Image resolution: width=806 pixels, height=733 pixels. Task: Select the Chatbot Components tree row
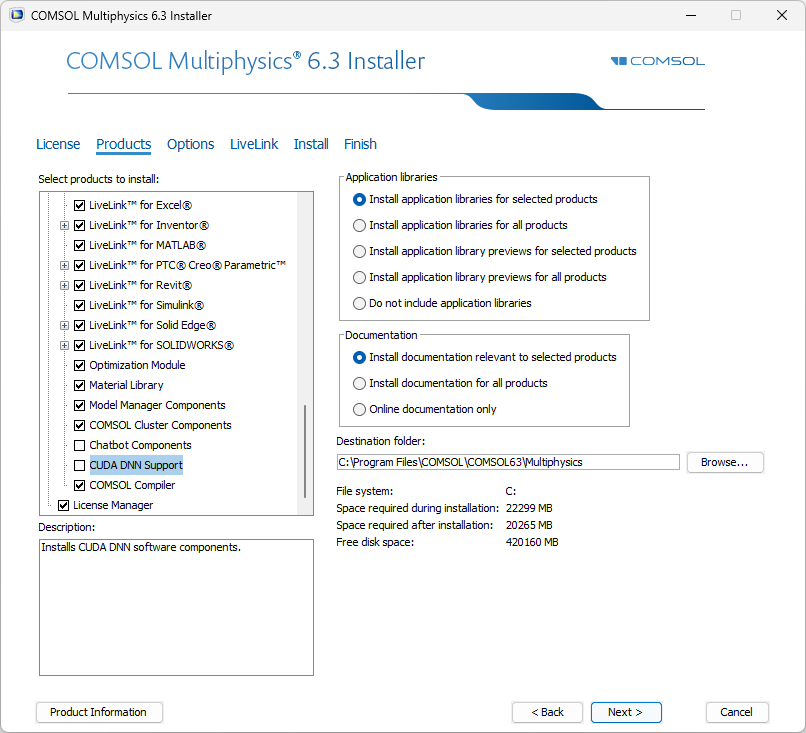pyautogui.click(x=140, y=446)
